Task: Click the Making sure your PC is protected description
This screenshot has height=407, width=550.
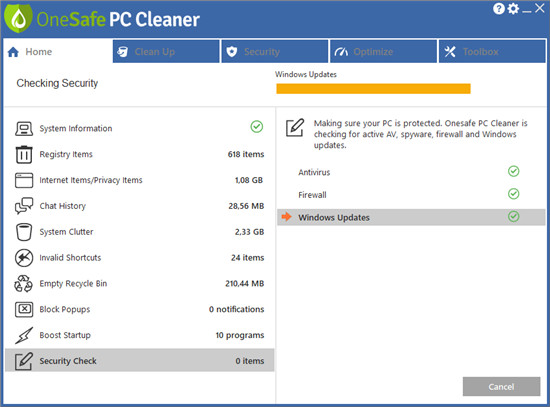Action: pyautogui.click(x=421, y=134)
